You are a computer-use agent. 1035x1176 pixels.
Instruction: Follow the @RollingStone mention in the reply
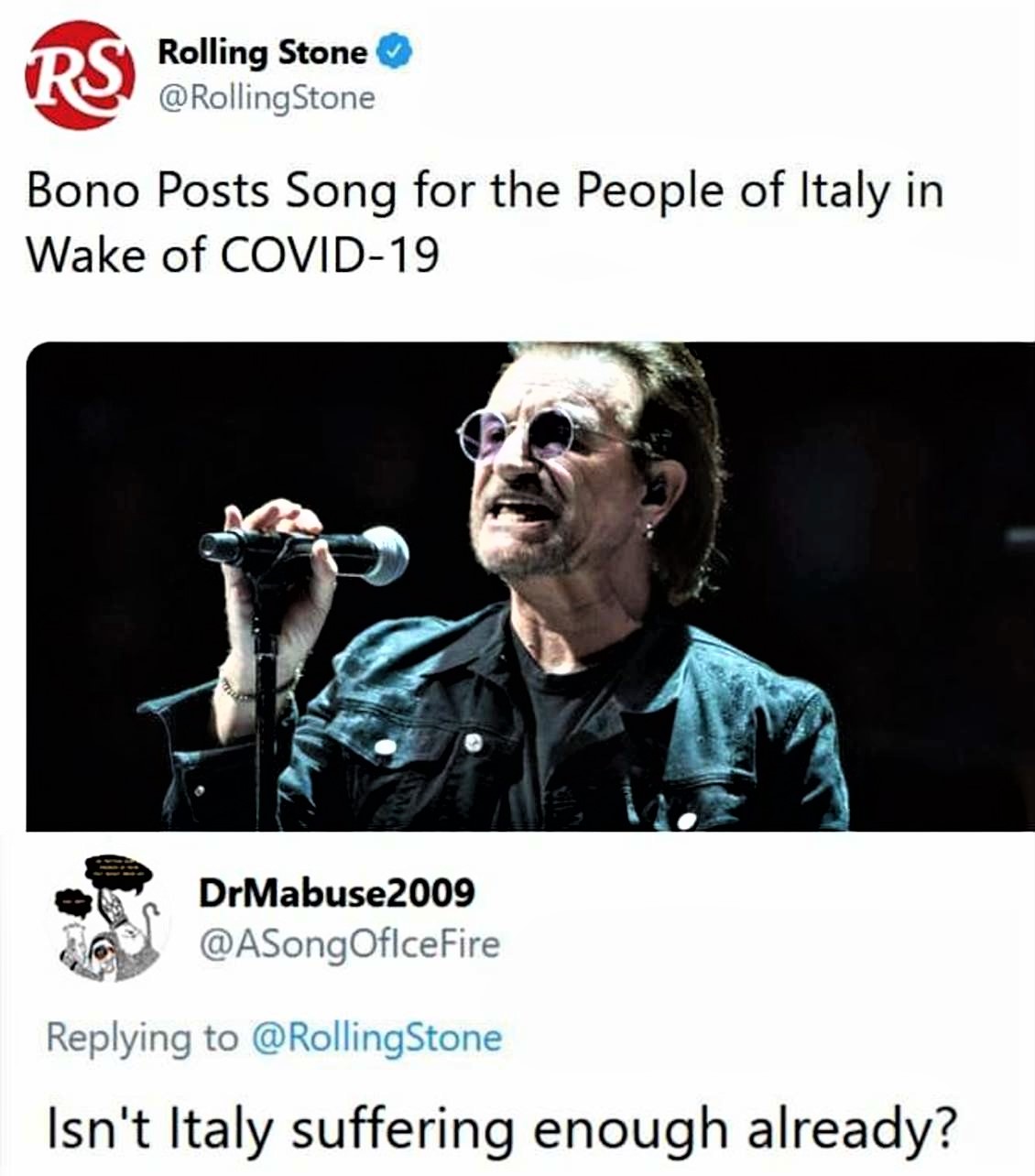pyautogui.click(x=376, y=1038)
